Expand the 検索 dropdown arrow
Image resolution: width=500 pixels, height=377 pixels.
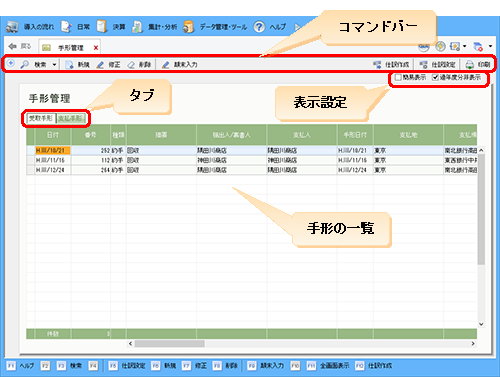click(54, 65)
